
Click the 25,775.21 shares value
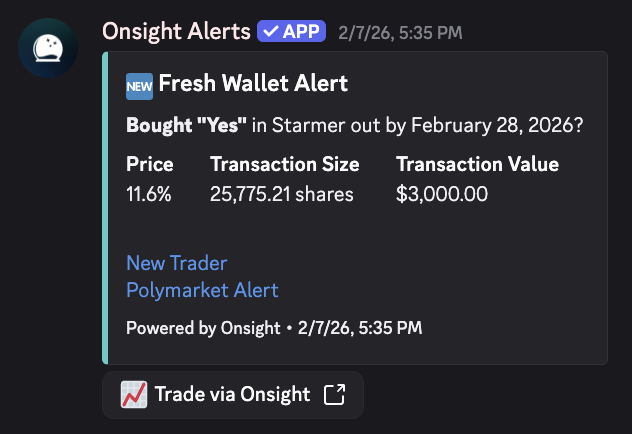click(x=282, y=194)
